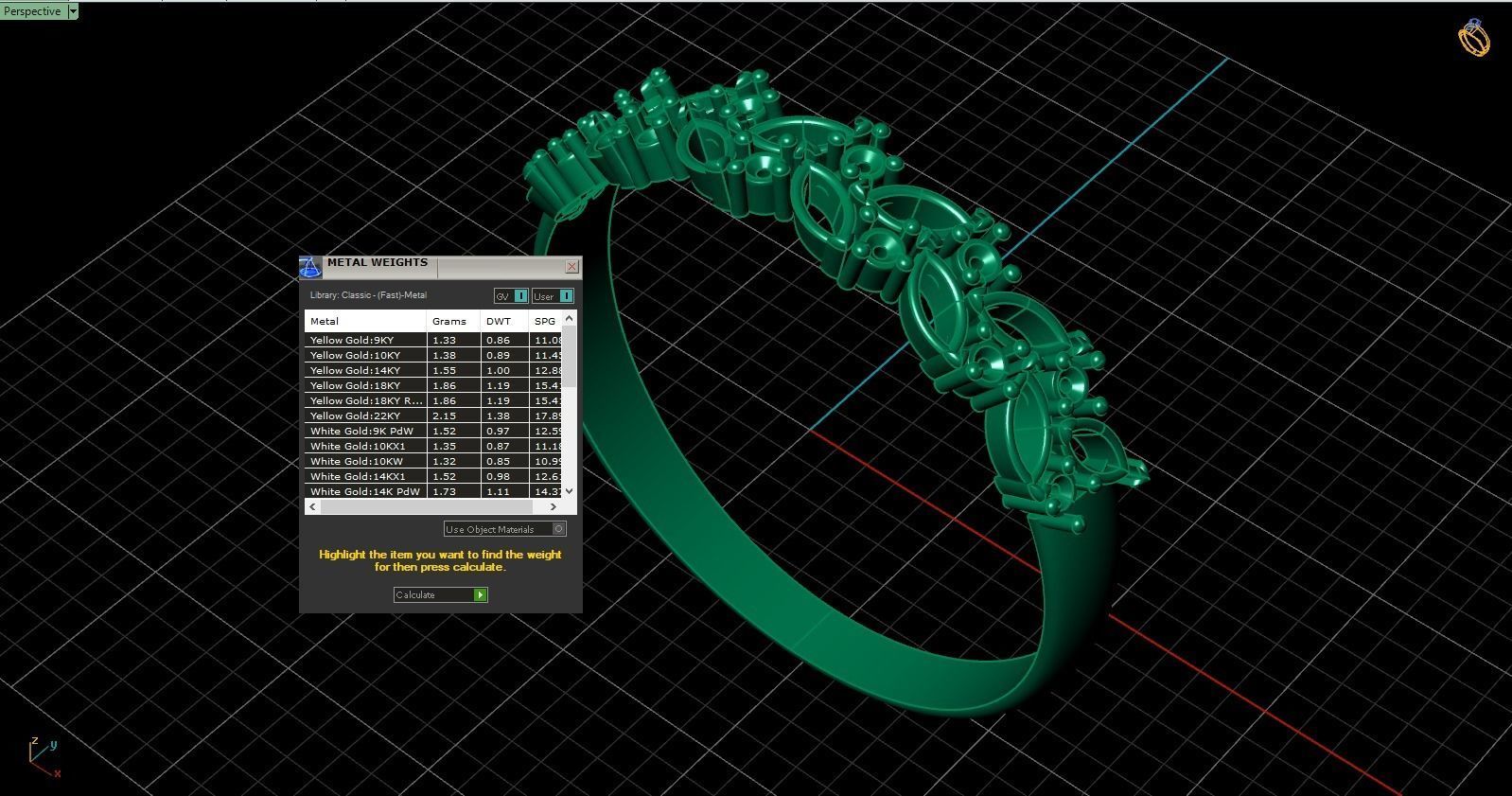Click the 2.15 grams value for 22KY
The width and height of the screenshot is (1512, 796).
(444, 416)
